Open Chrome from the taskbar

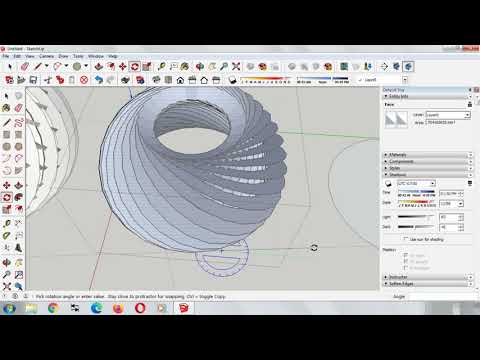click(x=53, y=308)
